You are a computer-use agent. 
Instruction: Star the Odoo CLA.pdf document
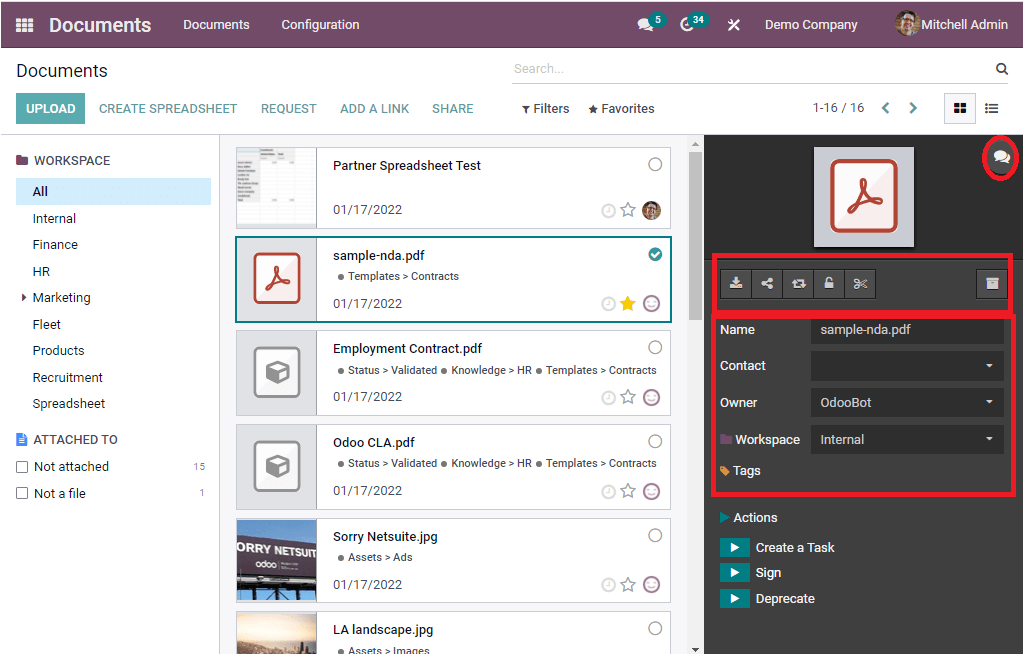(628, 491)
